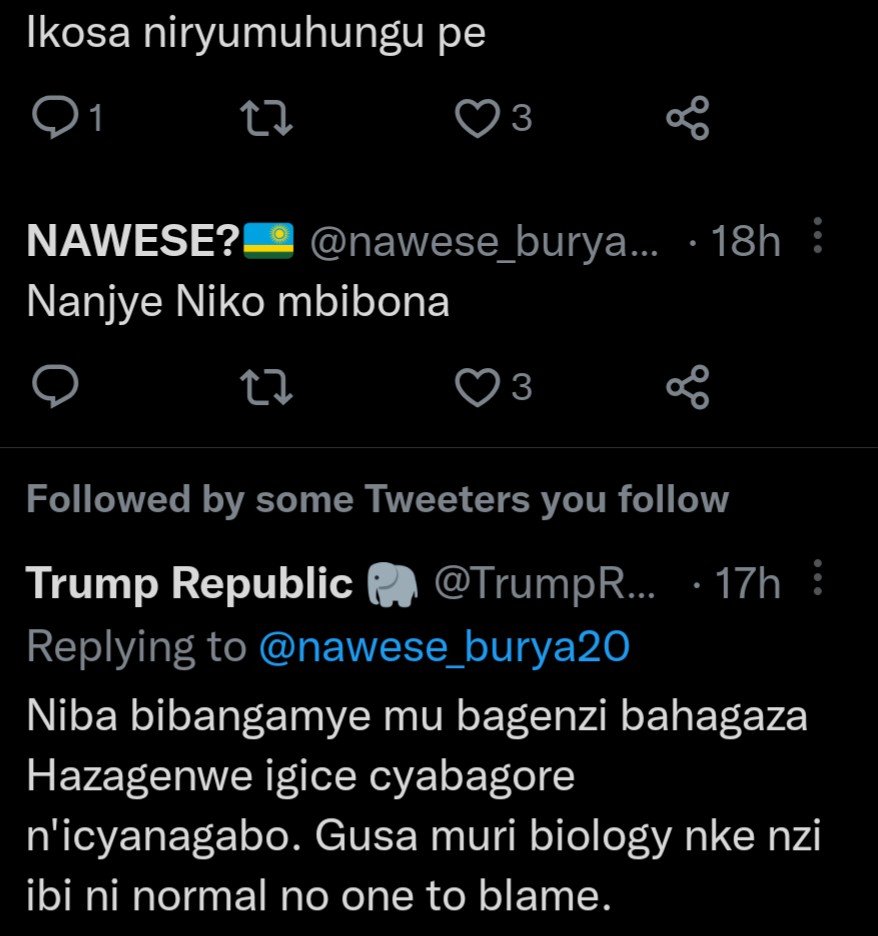Screen dimensions: 878x936
Task: Open the @nawese_burya20 mention in Replying to
Action: [x=444, y=647]
